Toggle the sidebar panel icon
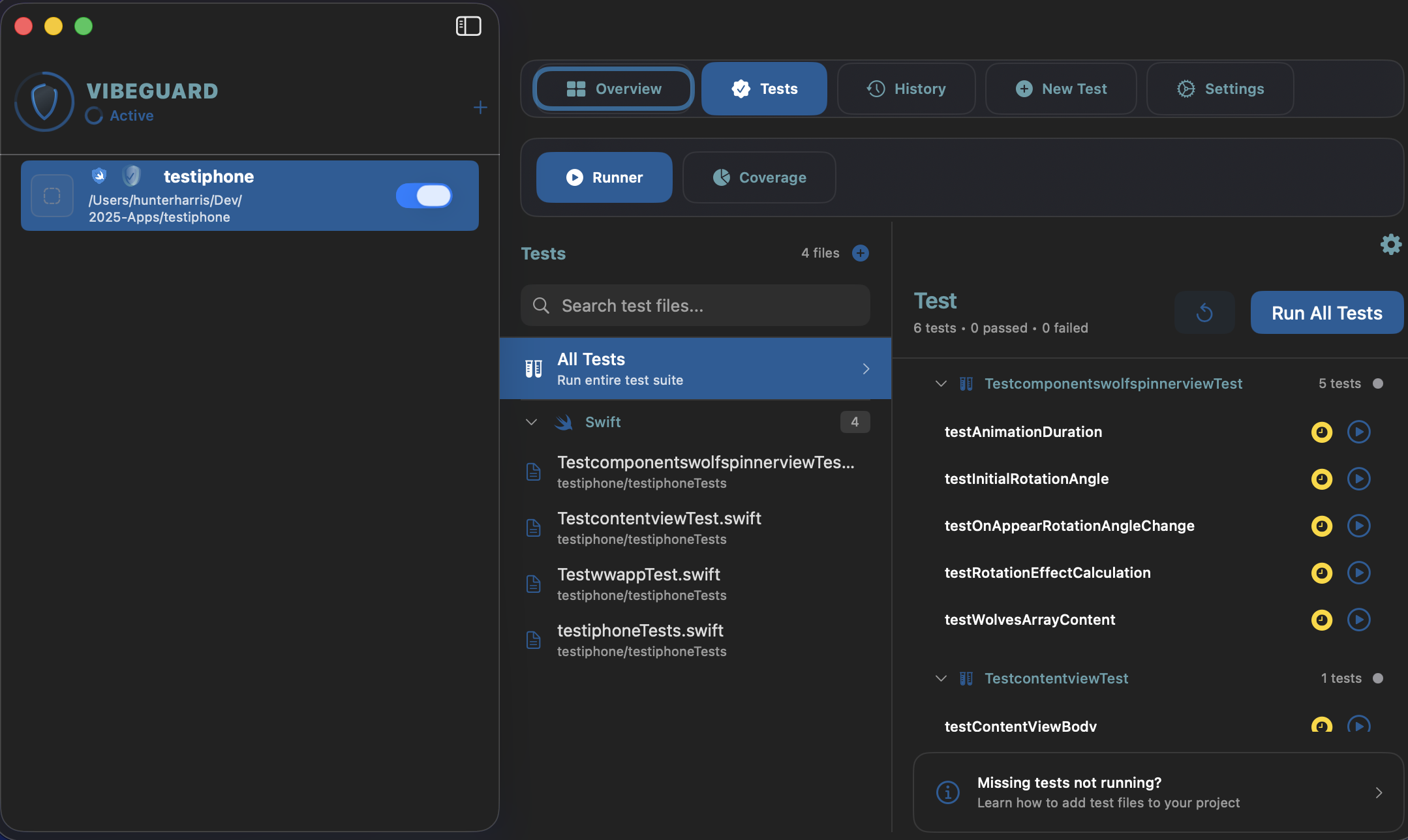The height and width of the screenshot is (840, 1408). [468, 26]
